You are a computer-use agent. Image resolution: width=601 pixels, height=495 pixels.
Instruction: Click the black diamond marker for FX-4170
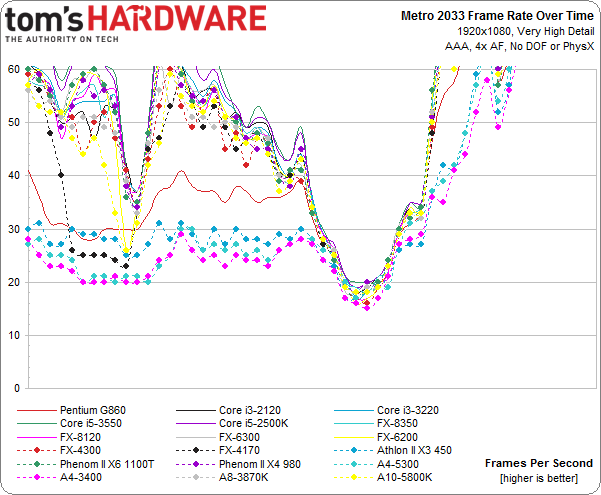click(196, 451)
